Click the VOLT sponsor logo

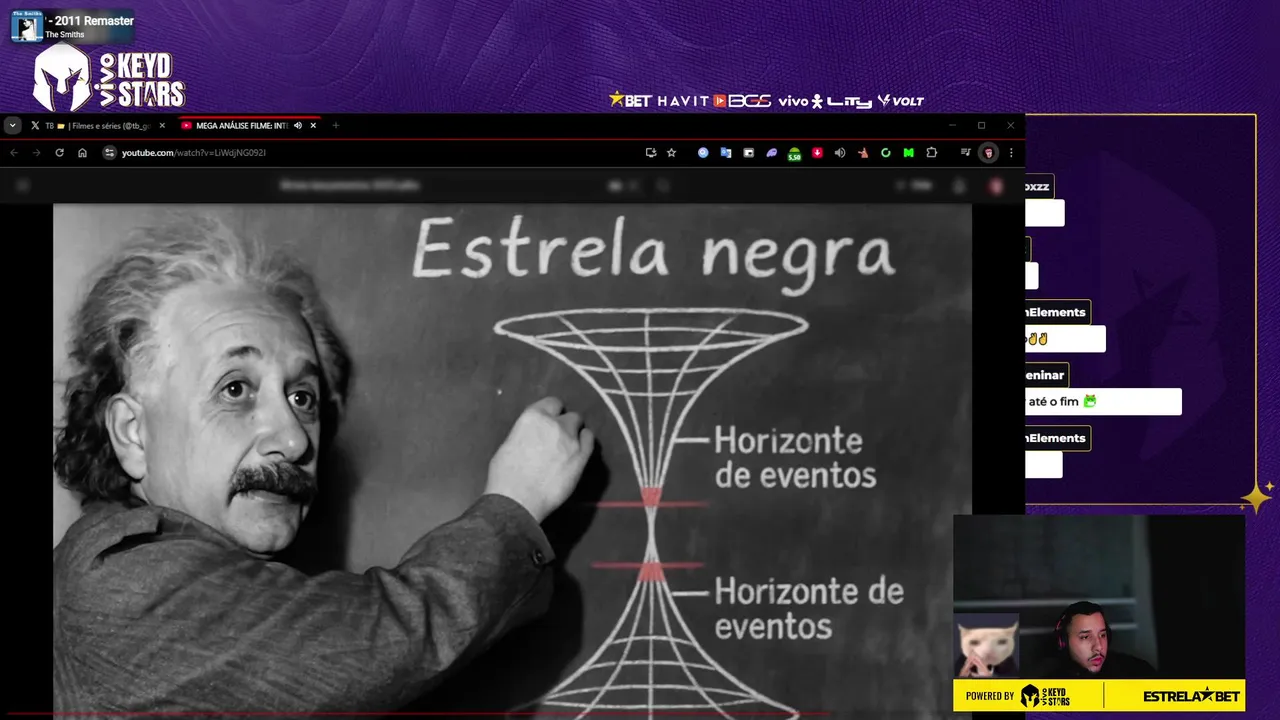[900, 101]
